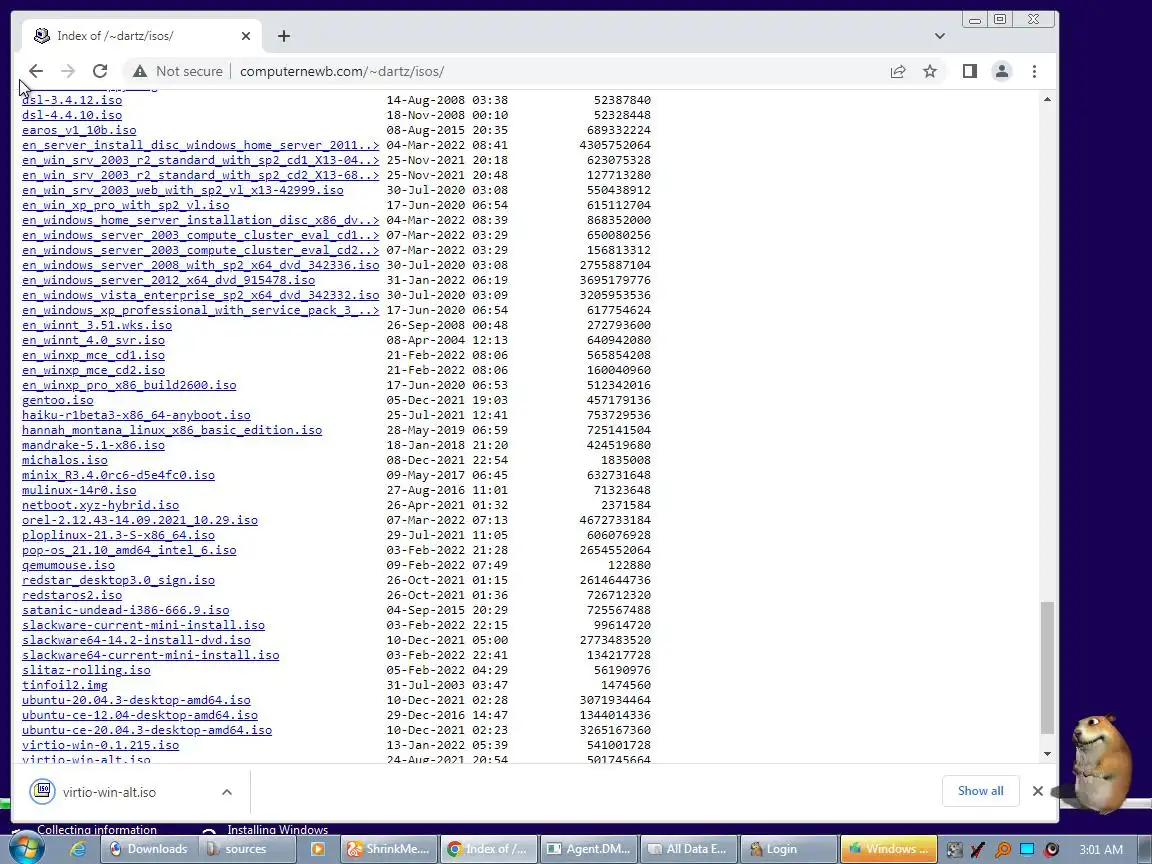
Task: Bookmark this page with the star icon
Action: [x=930, y=71]
